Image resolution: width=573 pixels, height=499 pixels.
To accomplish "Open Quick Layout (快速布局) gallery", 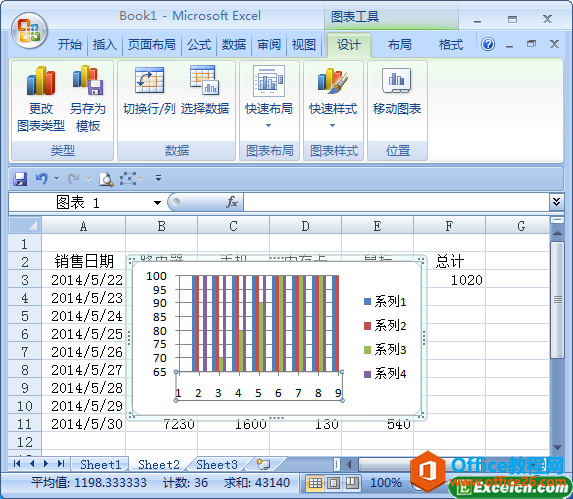I will tap(269, 97).
